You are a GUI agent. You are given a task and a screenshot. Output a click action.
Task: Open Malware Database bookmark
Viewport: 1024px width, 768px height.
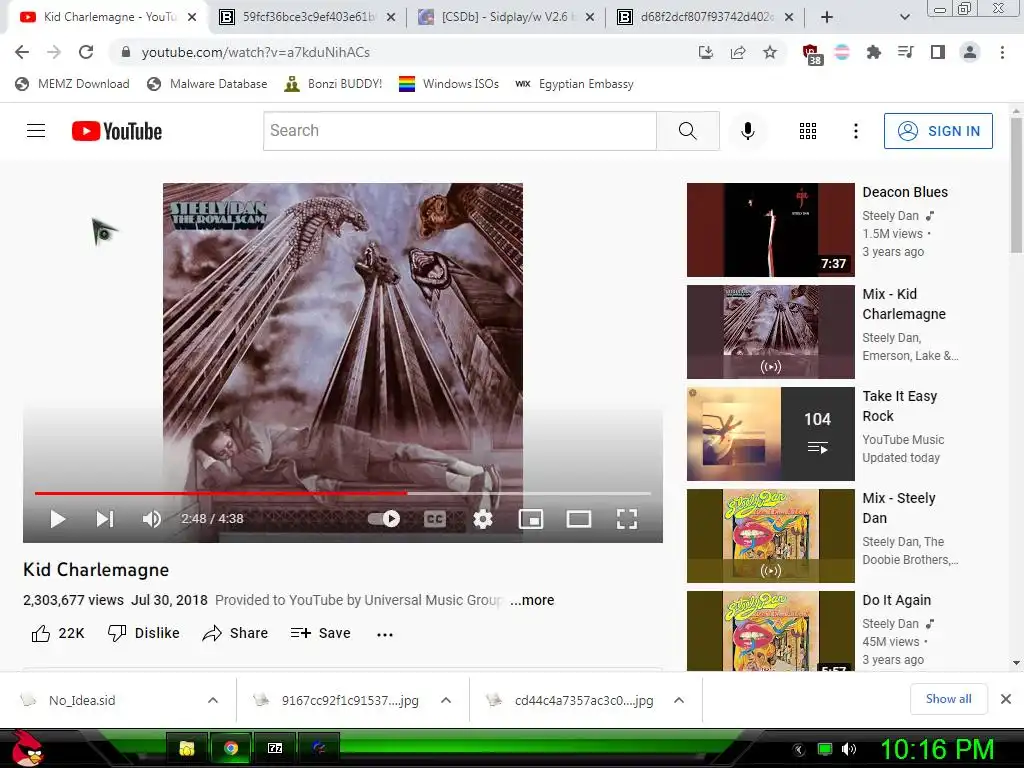[207, 84]
